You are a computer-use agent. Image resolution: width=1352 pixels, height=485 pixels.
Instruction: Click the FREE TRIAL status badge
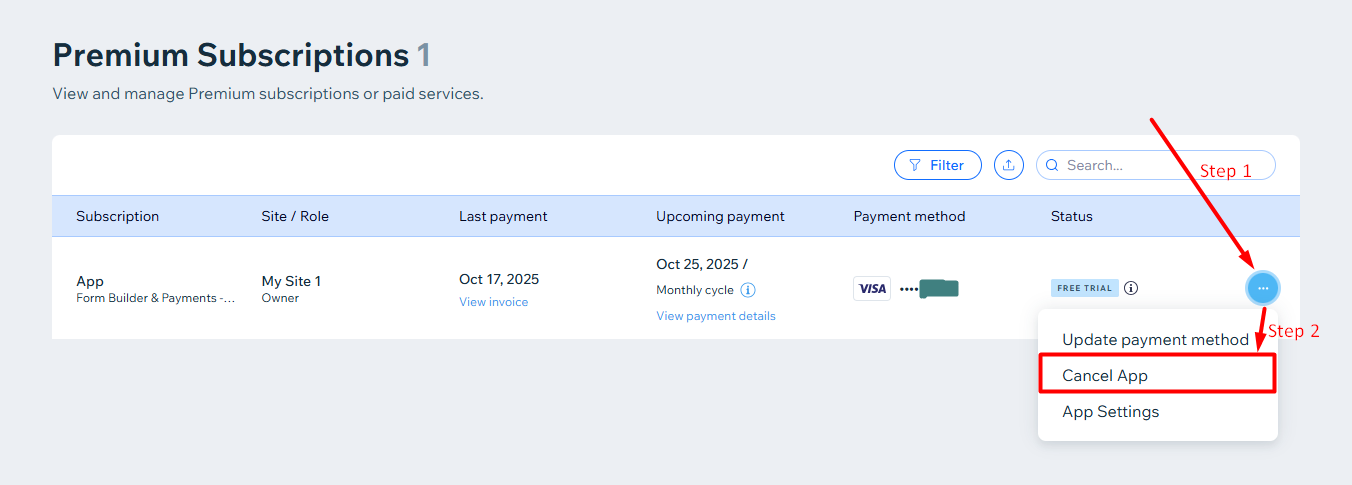coord(1084,288)
